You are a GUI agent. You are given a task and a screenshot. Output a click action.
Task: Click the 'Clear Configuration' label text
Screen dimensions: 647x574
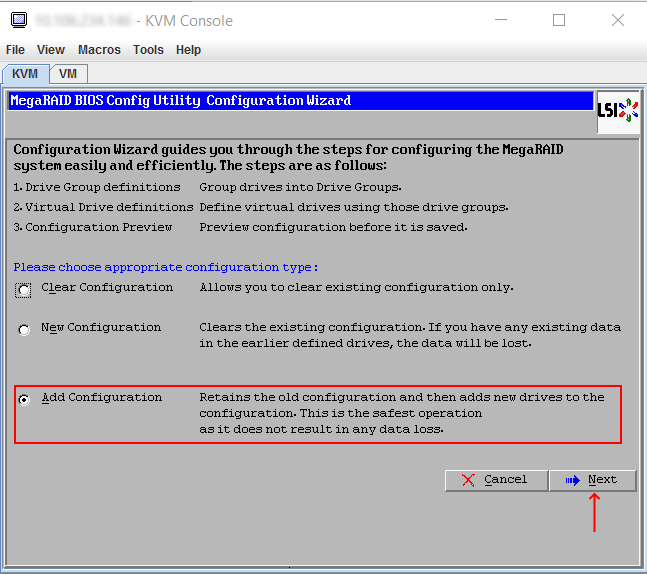click(x=107, y=287)
